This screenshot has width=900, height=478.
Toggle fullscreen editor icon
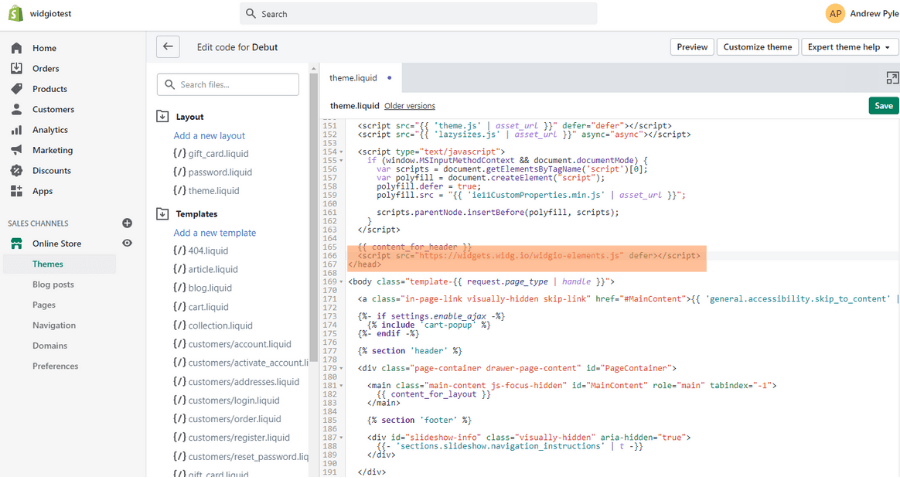point(891,78)
